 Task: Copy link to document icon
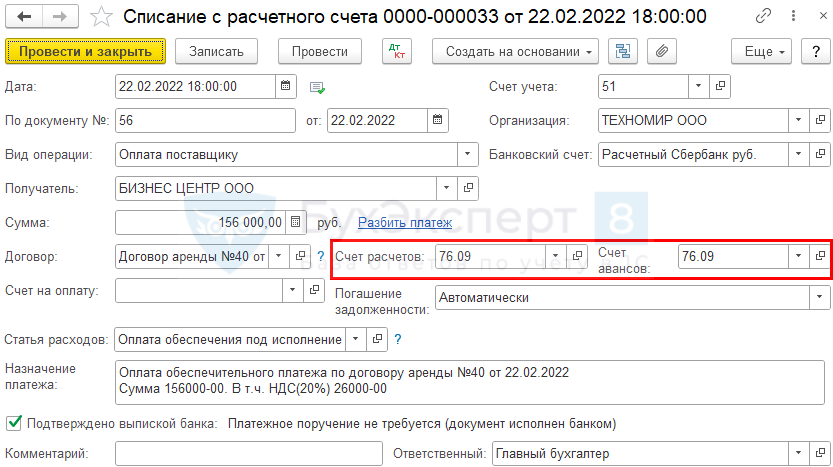click(764, 17)
